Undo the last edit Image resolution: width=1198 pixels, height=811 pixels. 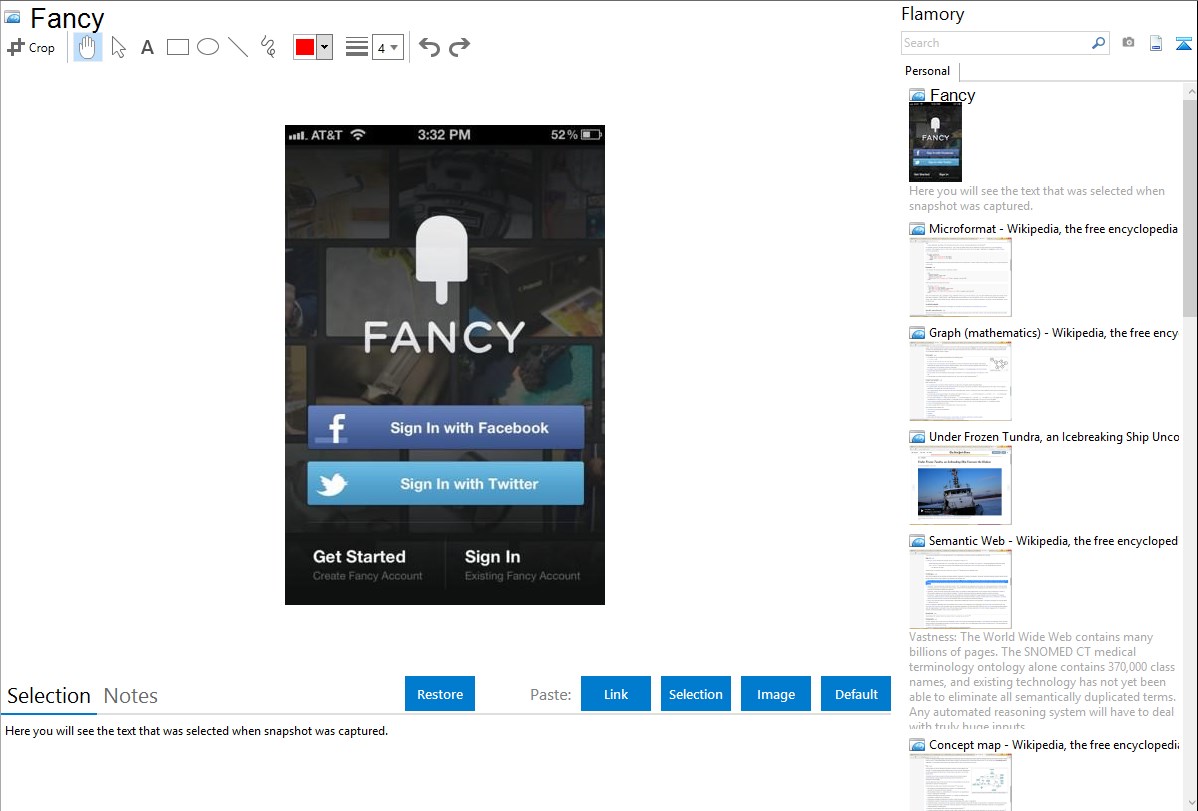[x=429, y=47]
